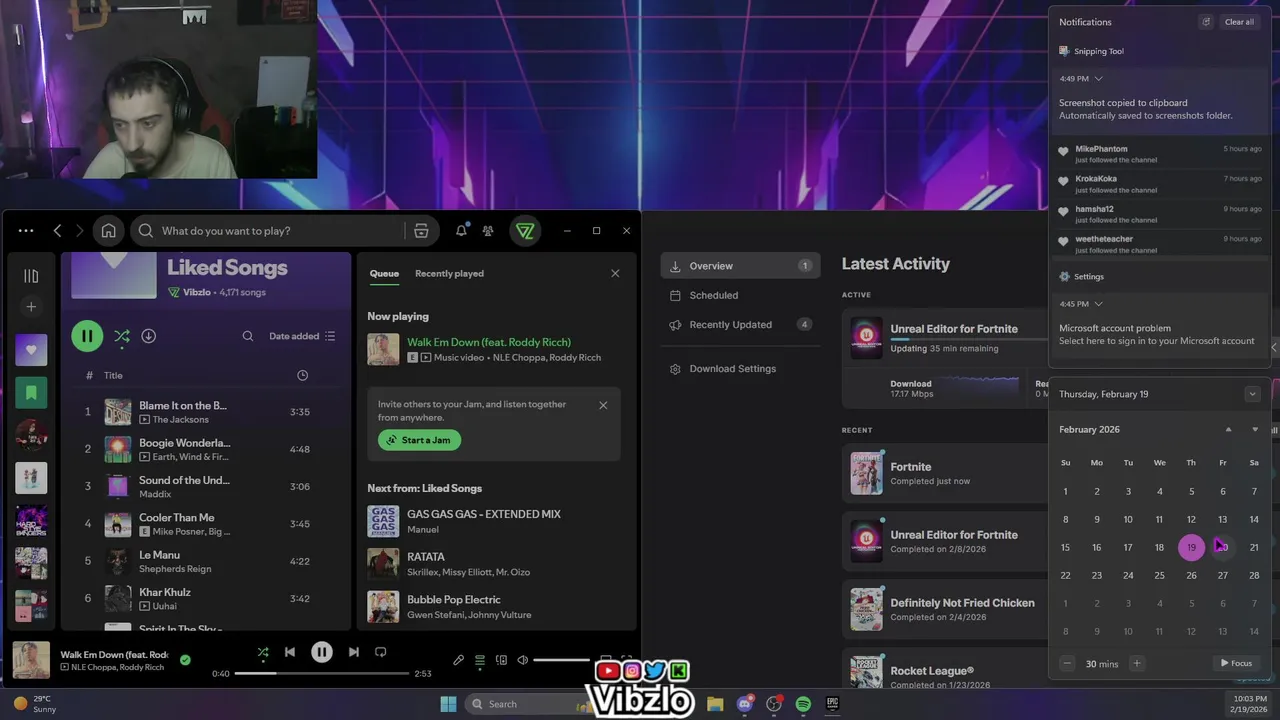Image resolution: width=1280 pixels, height=720 pixels.
Task: Toggle the green liked checkmark for current song
Action: click(x=185, y=660)
